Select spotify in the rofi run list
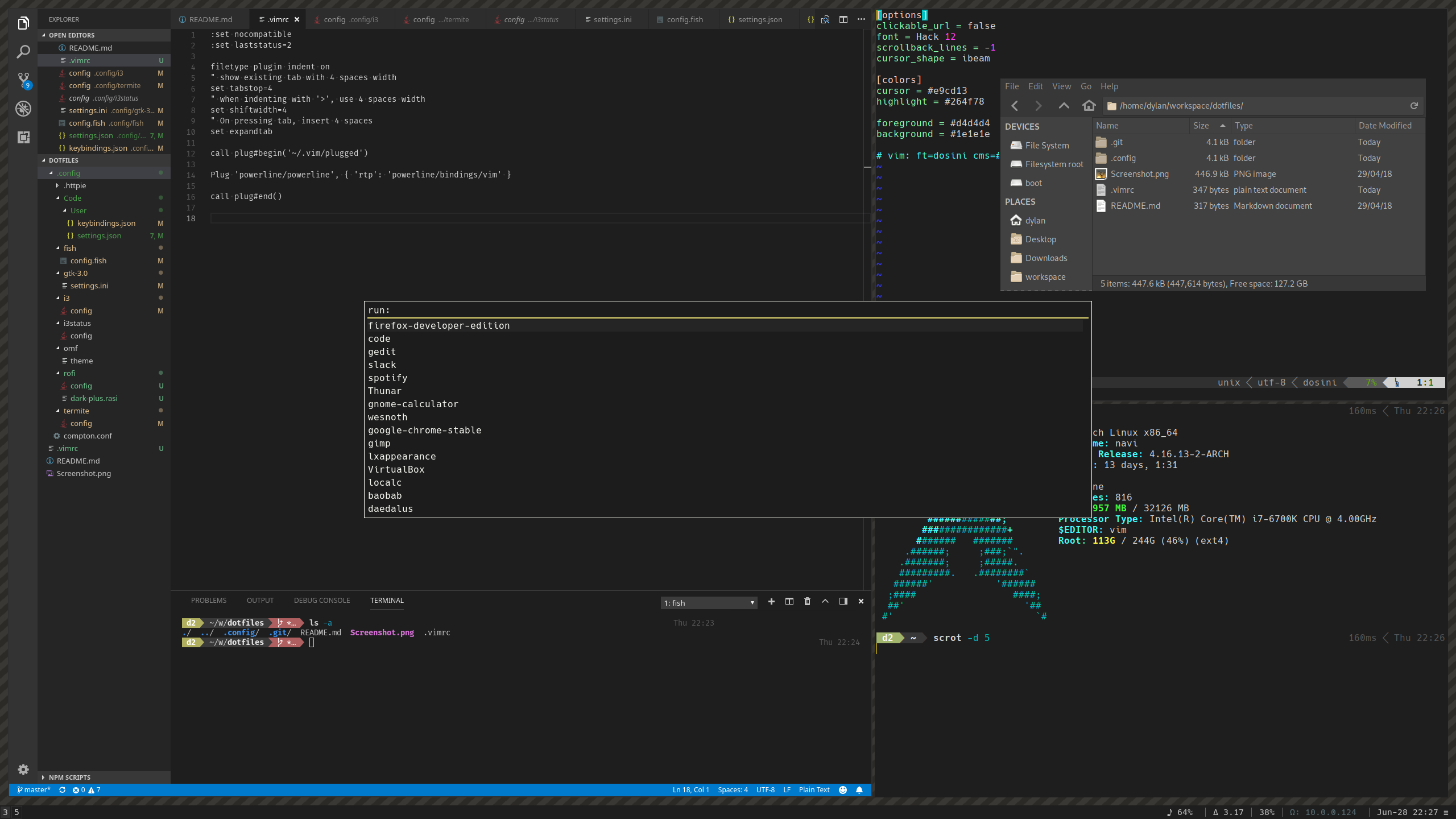The height and width of the screenshot is (819, 1456). tap(387, 378)
